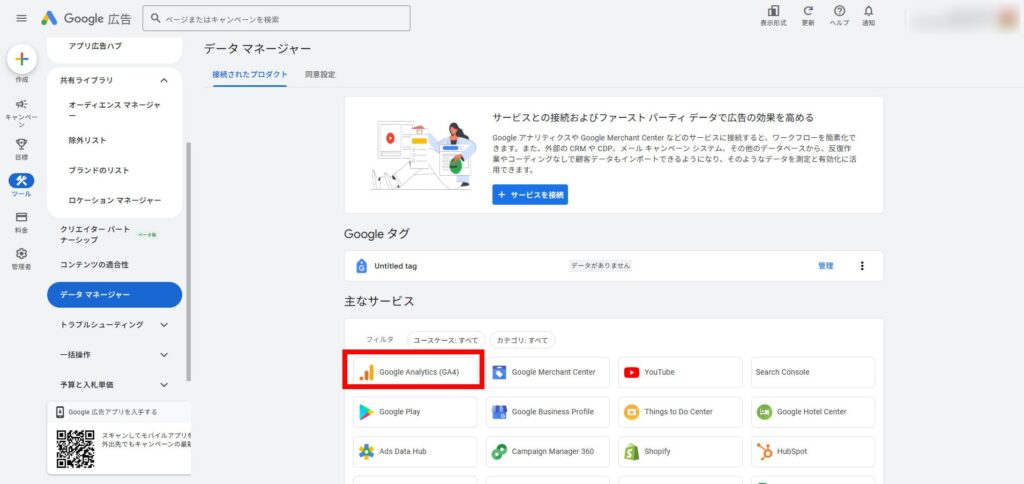Open Untitled tag three-dot menu

pyautogui.click(x=862, y=266)
